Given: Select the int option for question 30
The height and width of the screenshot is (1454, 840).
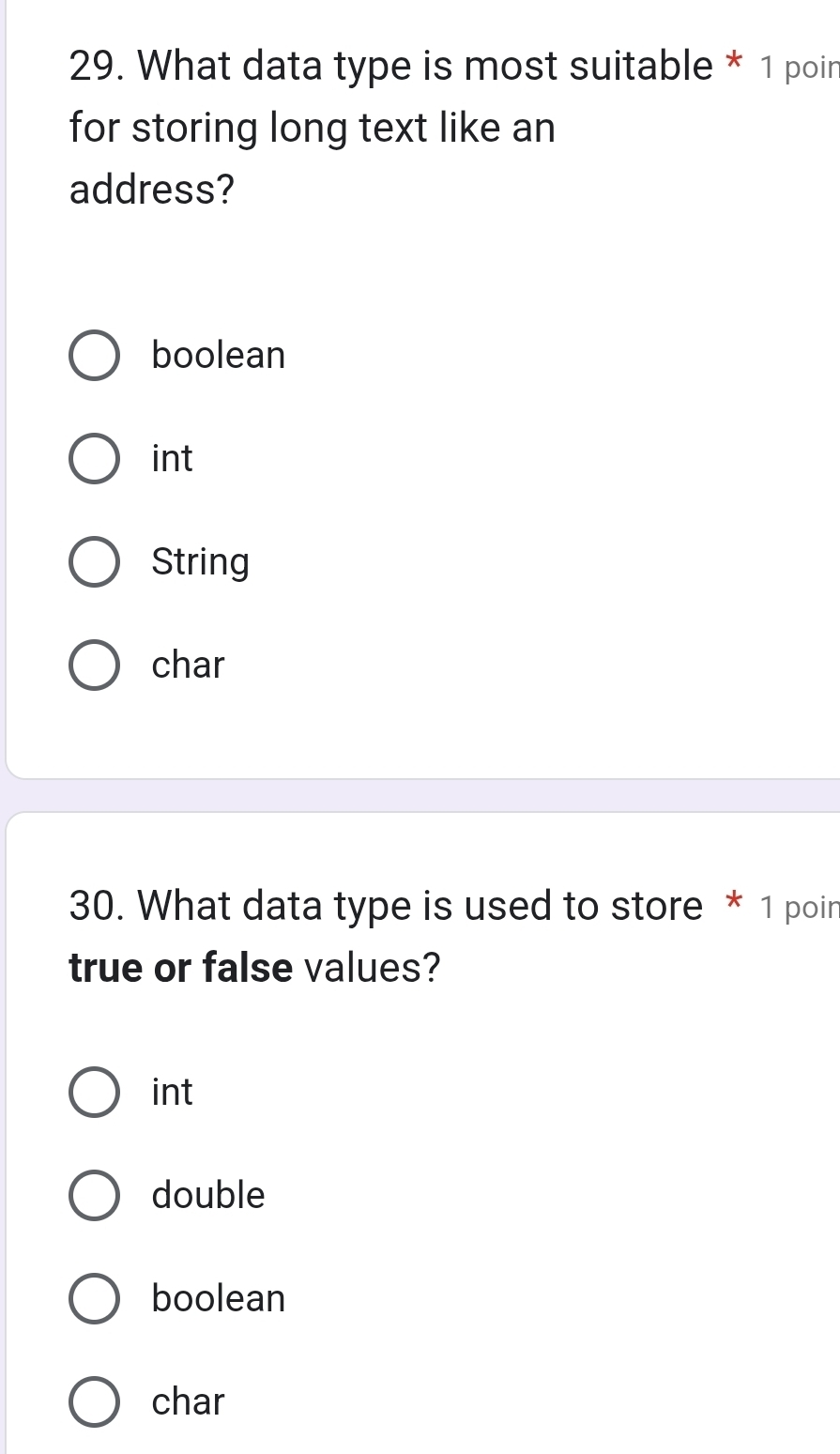Looking at the screenshot, I should tap(94, 1093).
